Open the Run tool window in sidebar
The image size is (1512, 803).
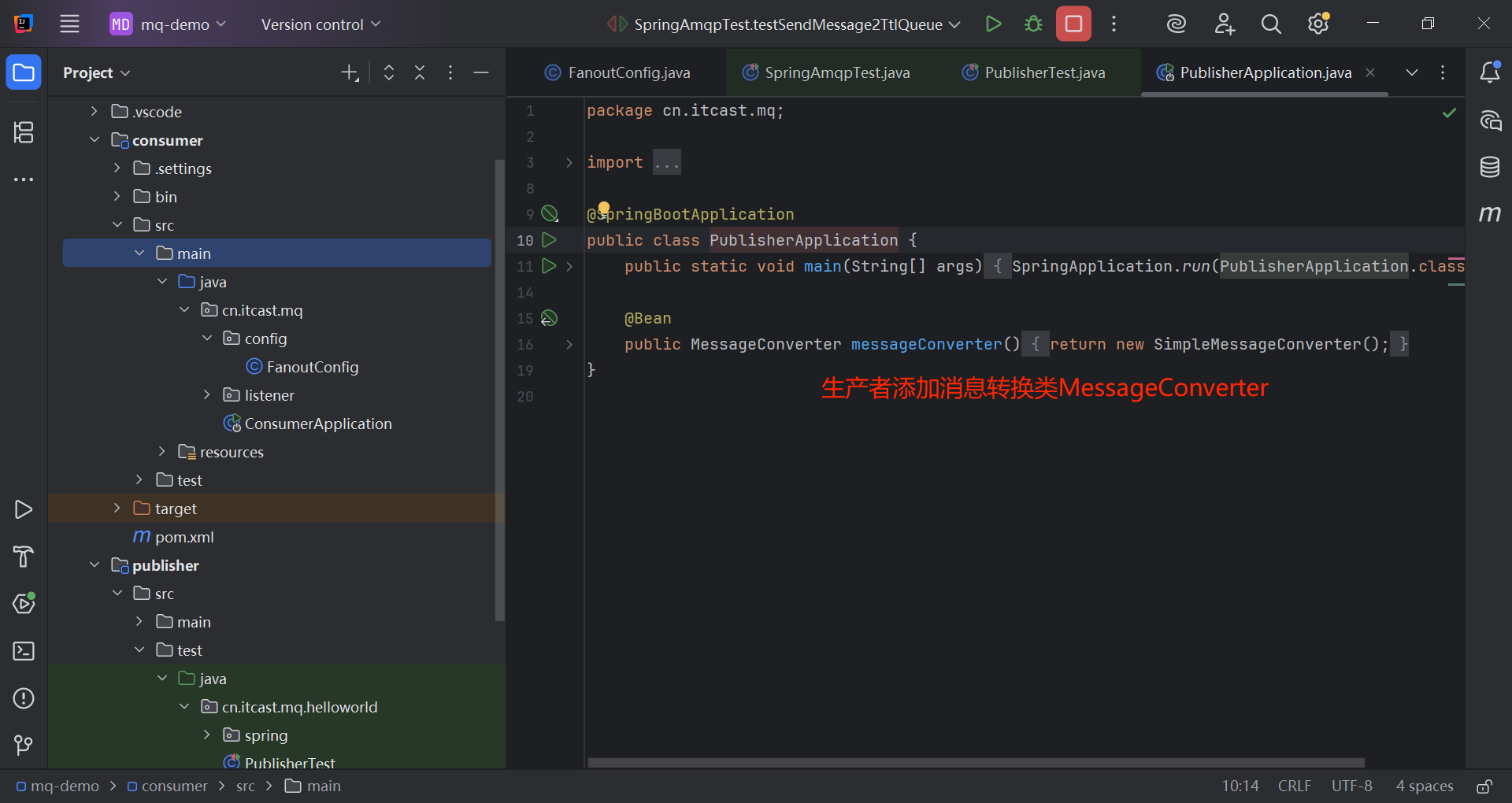coord(24,509)
